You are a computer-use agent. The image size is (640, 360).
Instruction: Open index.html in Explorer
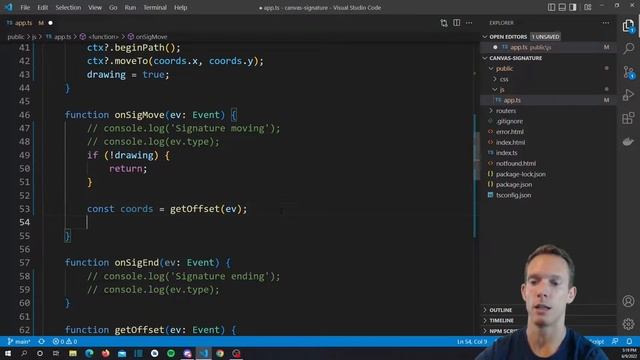(510, 142)
